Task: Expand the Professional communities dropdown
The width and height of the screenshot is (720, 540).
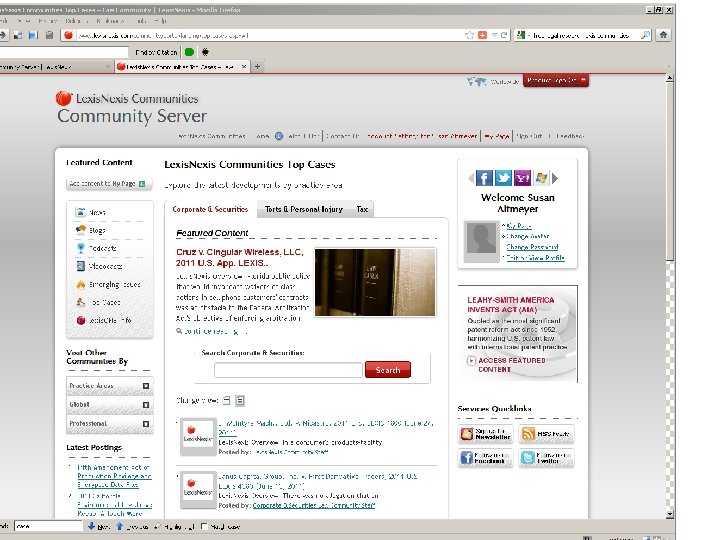Action: click(110, 423)
